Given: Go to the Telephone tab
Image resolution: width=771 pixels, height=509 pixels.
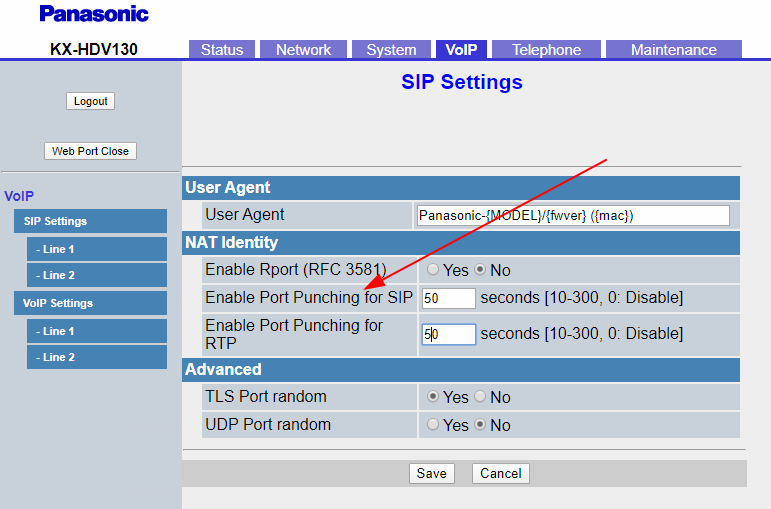Looking at the screenshot, I should pyautogui.click(x=546, y=50).
